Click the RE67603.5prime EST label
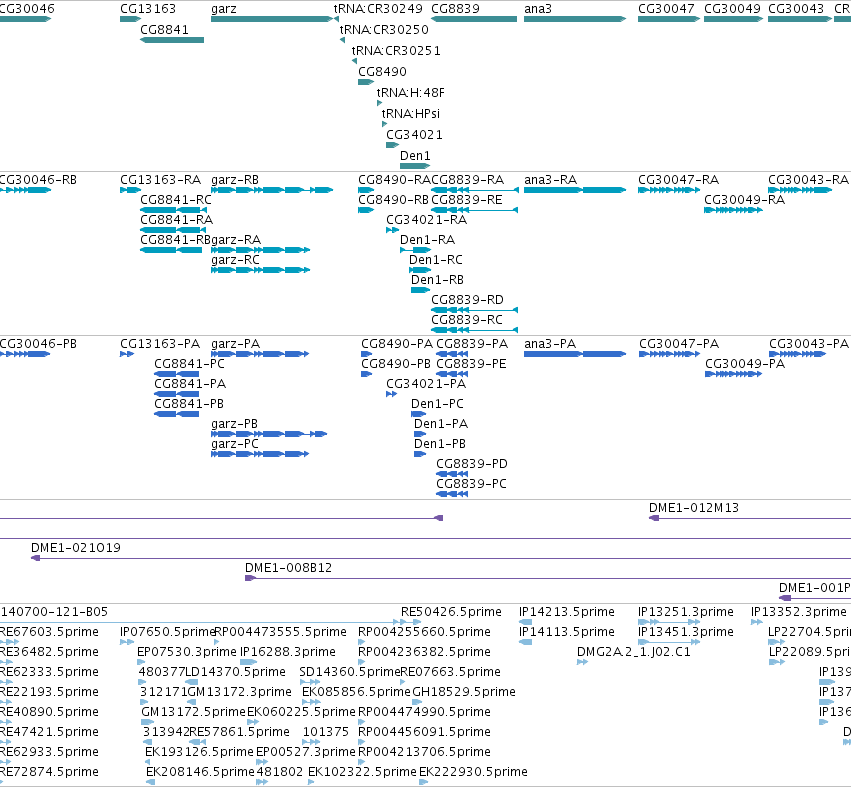The width and height of the screenshot is (851, 787). tap(49, 632)
